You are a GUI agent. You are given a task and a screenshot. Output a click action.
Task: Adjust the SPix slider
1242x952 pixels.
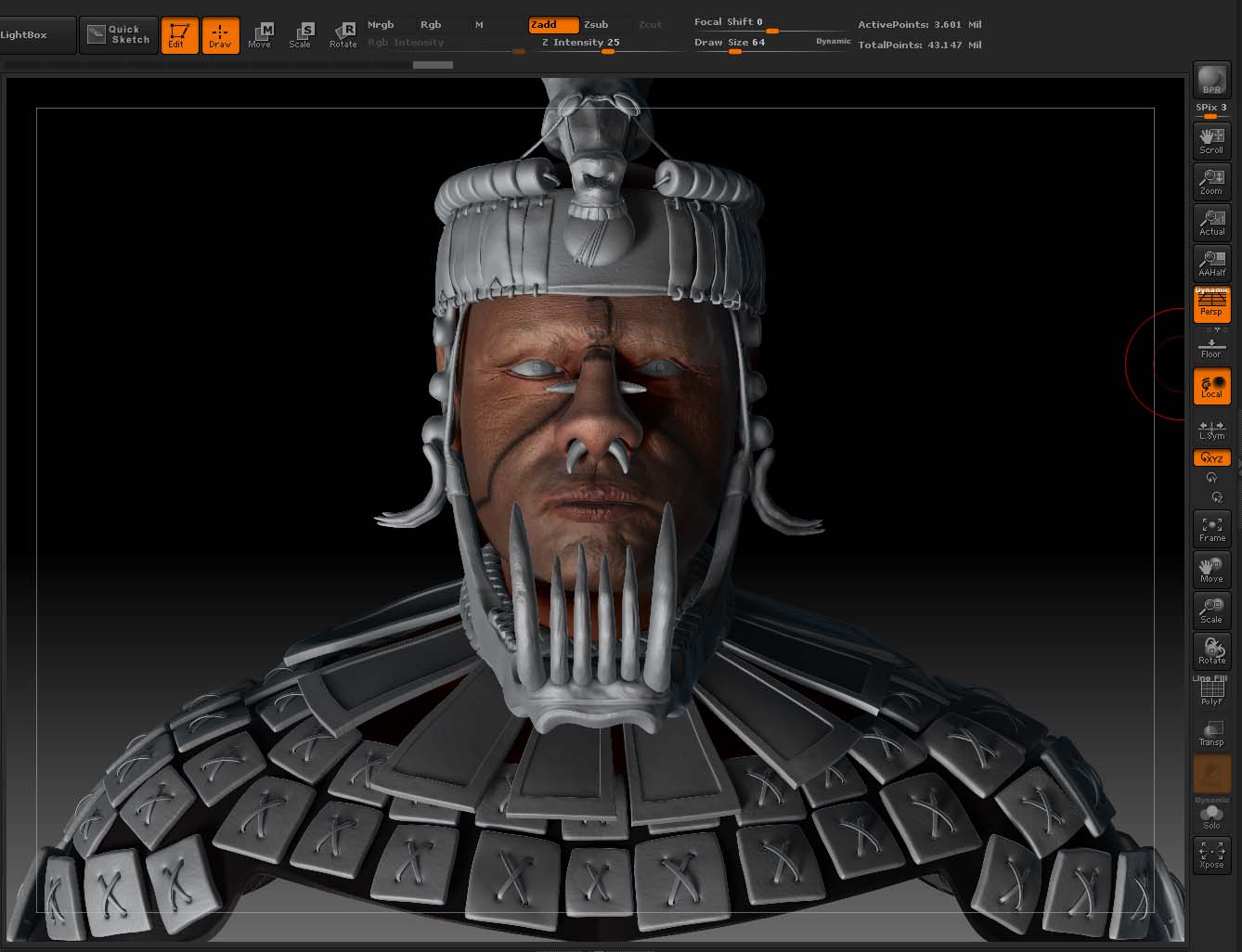(x=1211, y=110)
